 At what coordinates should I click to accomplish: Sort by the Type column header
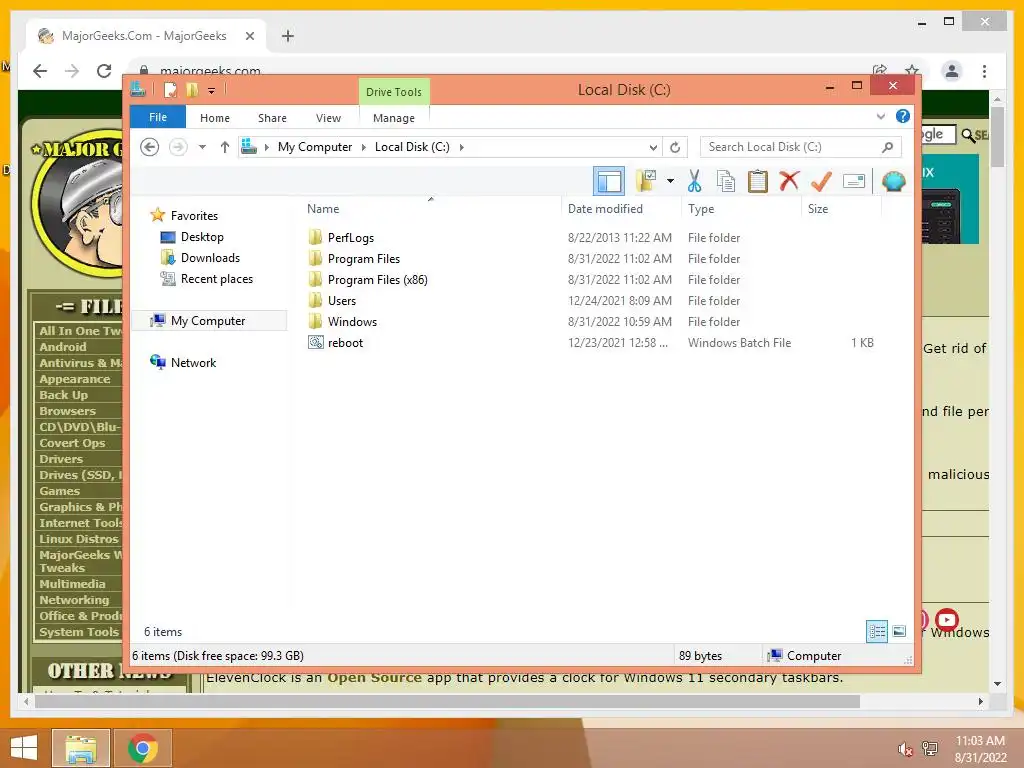point(741,208)
